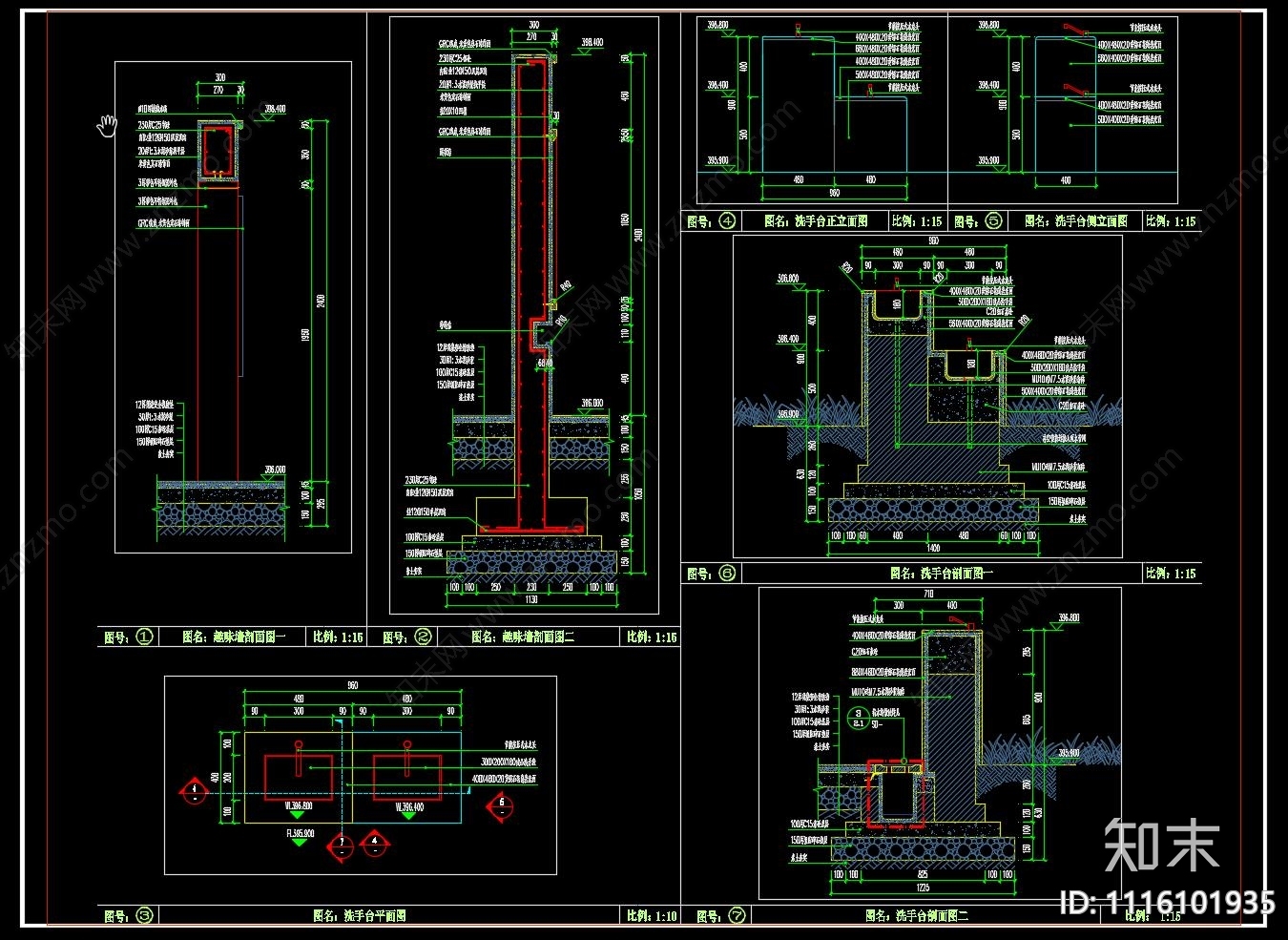Click the WL396.400 water level label
This screenshot has height=940, width=1288.
407,806
